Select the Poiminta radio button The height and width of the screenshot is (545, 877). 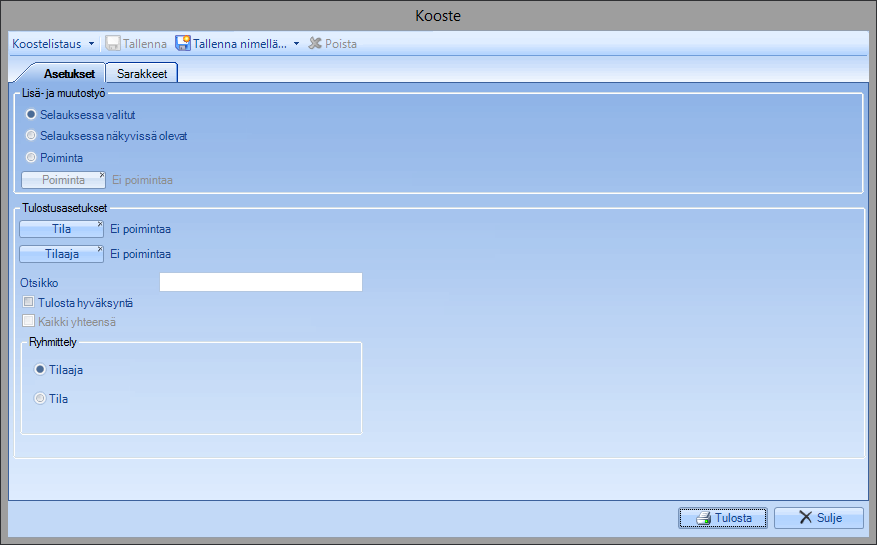31,158
